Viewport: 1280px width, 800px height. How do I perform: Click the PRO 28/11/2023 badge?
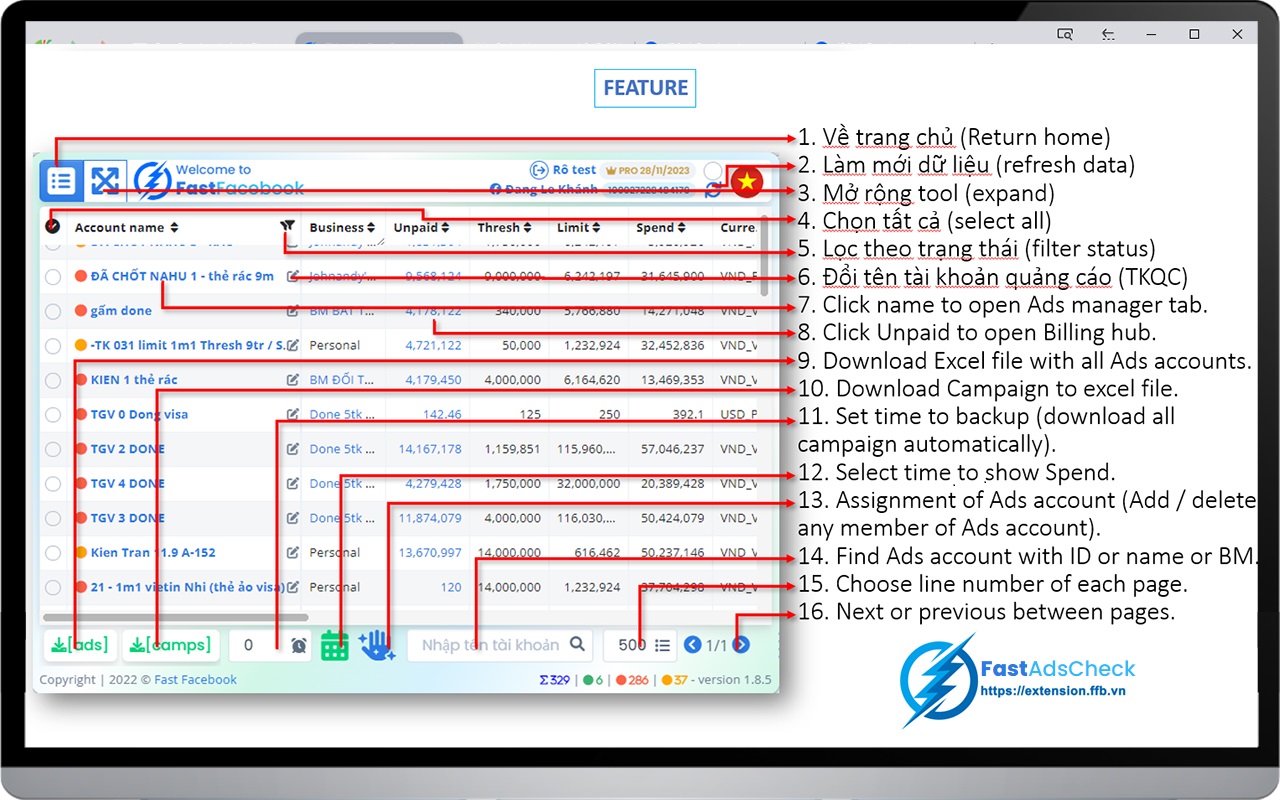click(648, 171)
